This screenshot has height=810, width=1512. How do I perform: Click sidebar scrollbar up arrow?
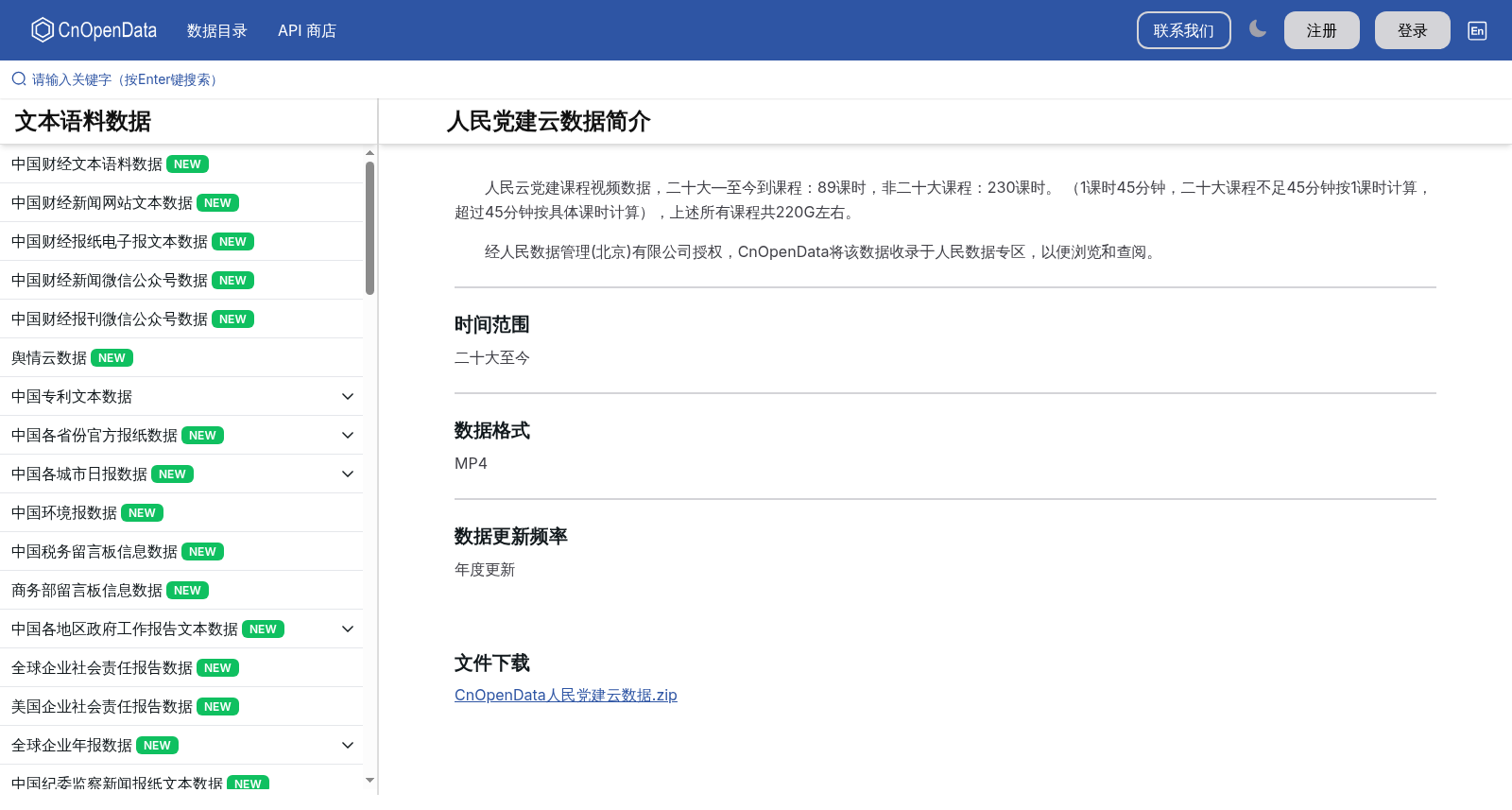[369, 152]
